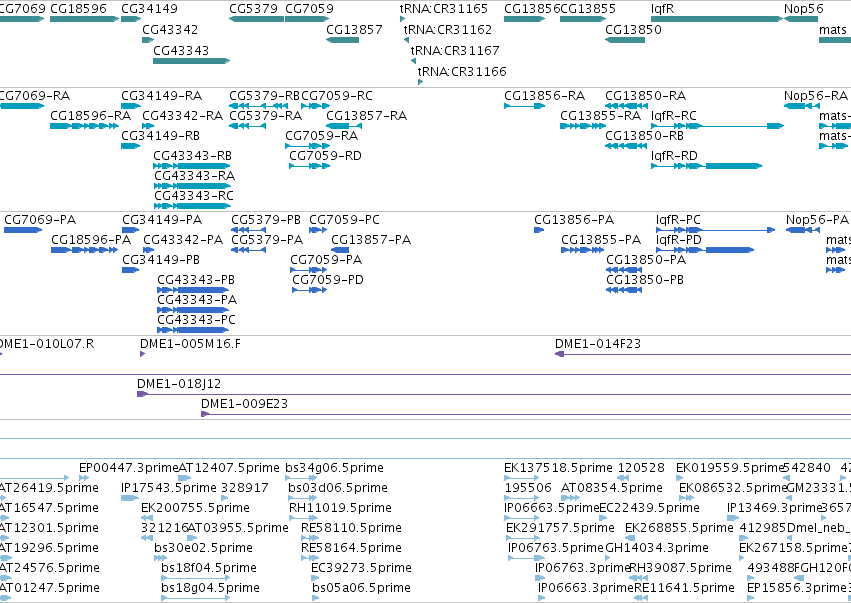Click EST IP17543.5prime

(169, 488)
